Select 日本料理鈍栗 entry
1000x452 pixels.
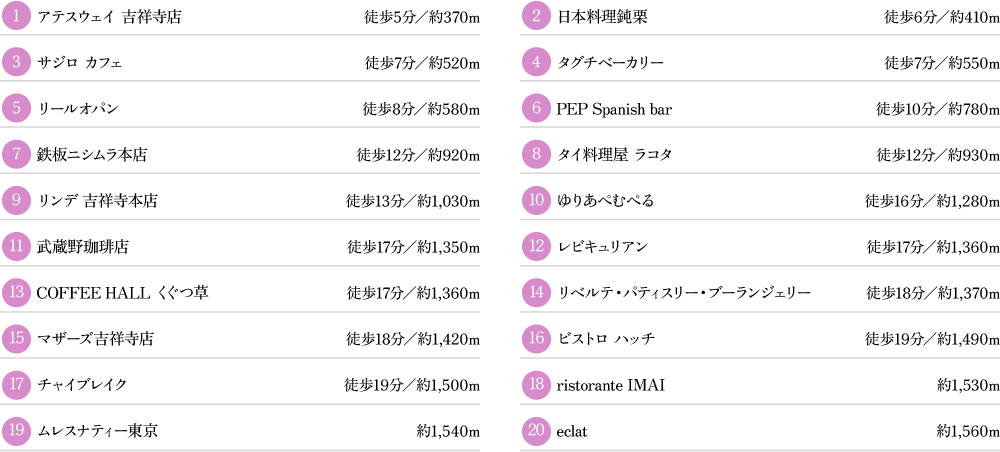pos(602,17)
